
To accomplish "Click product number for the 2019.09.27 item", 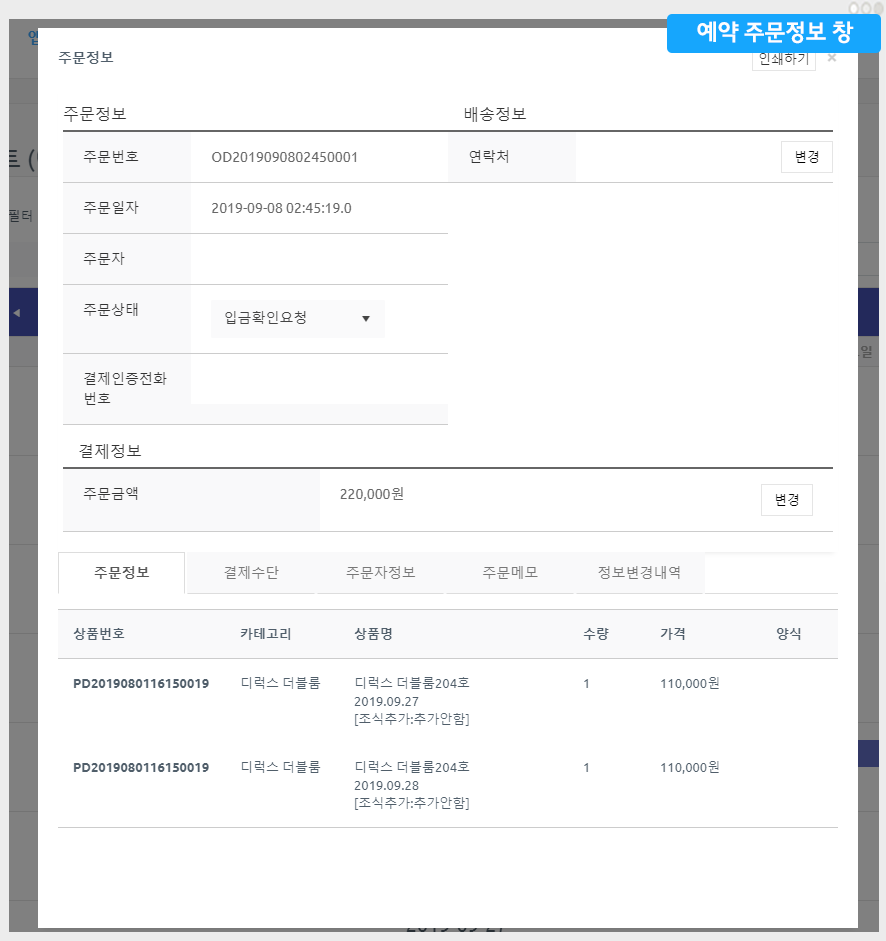I will pos(141,684).
